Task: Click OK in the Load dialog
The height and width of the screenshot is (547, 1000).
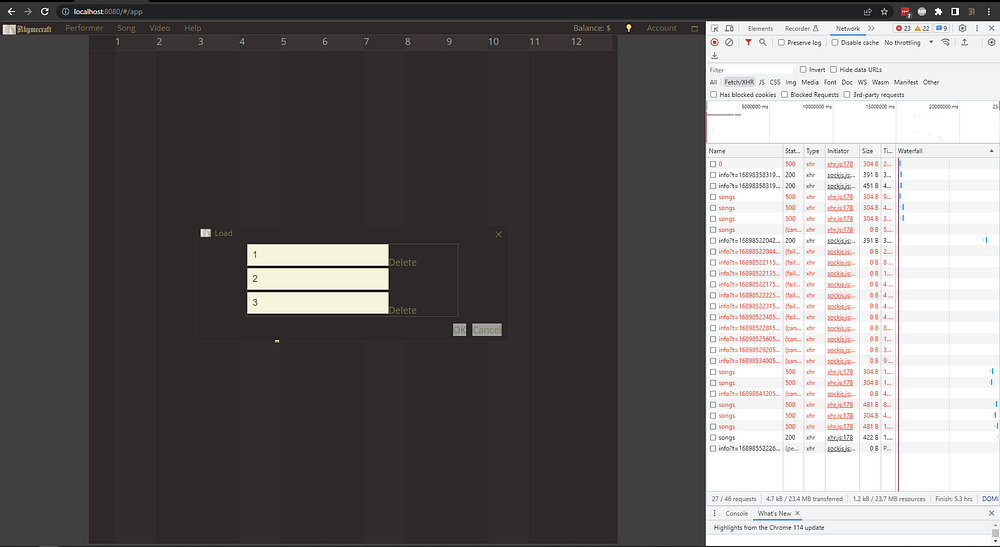Action: tap(459, 330)
